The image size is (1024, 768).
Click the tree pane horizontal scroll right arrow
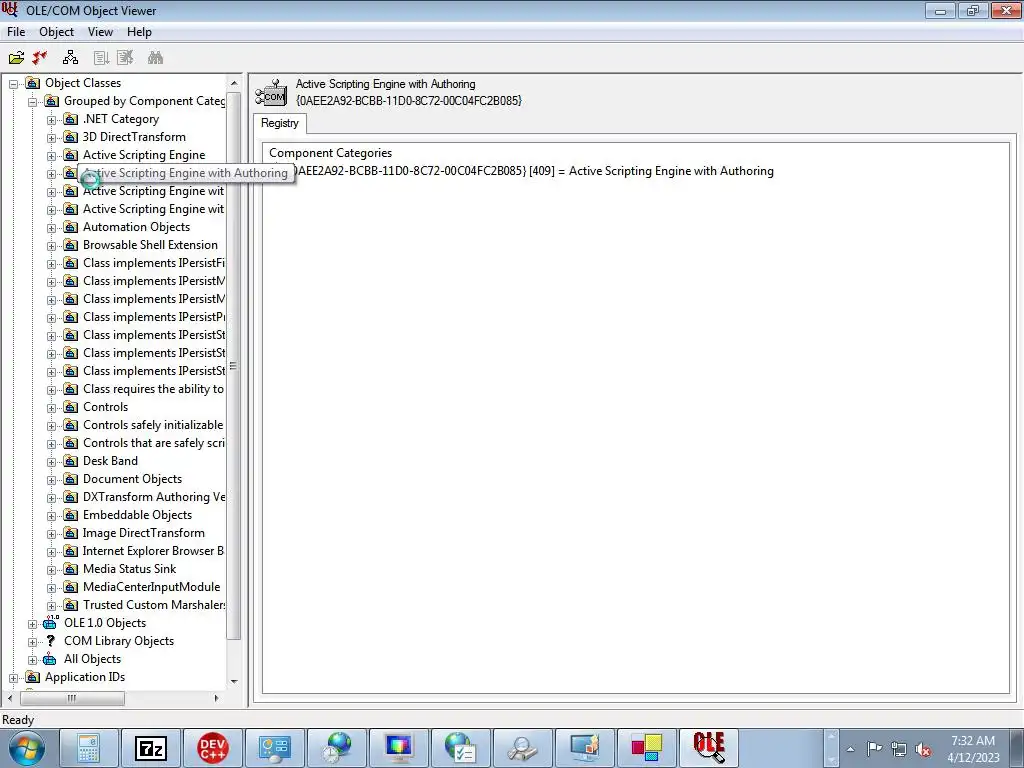[x=216, y=698]
